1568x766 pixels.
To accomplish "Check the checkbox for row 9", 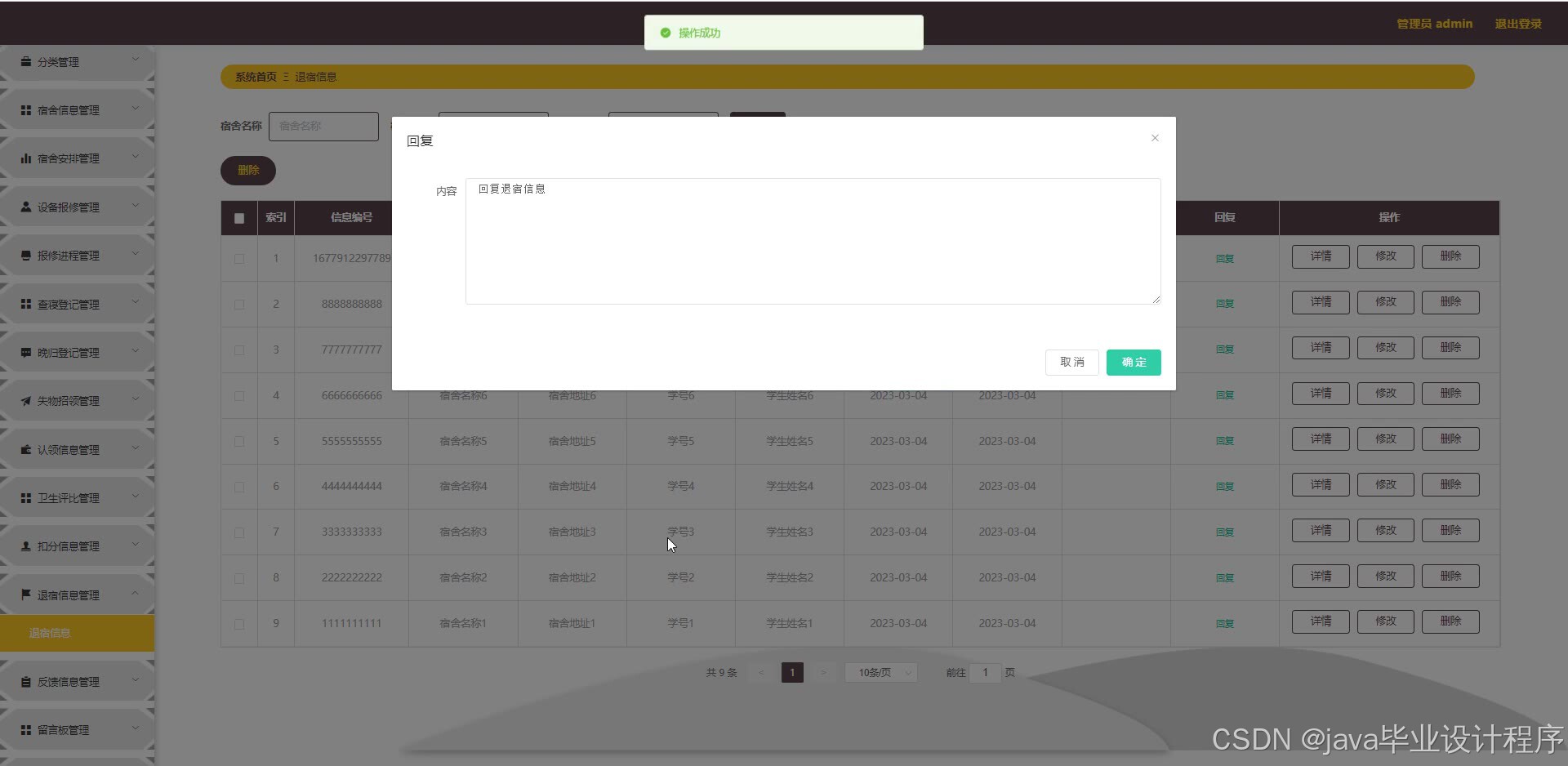I will tap(239, 623).
